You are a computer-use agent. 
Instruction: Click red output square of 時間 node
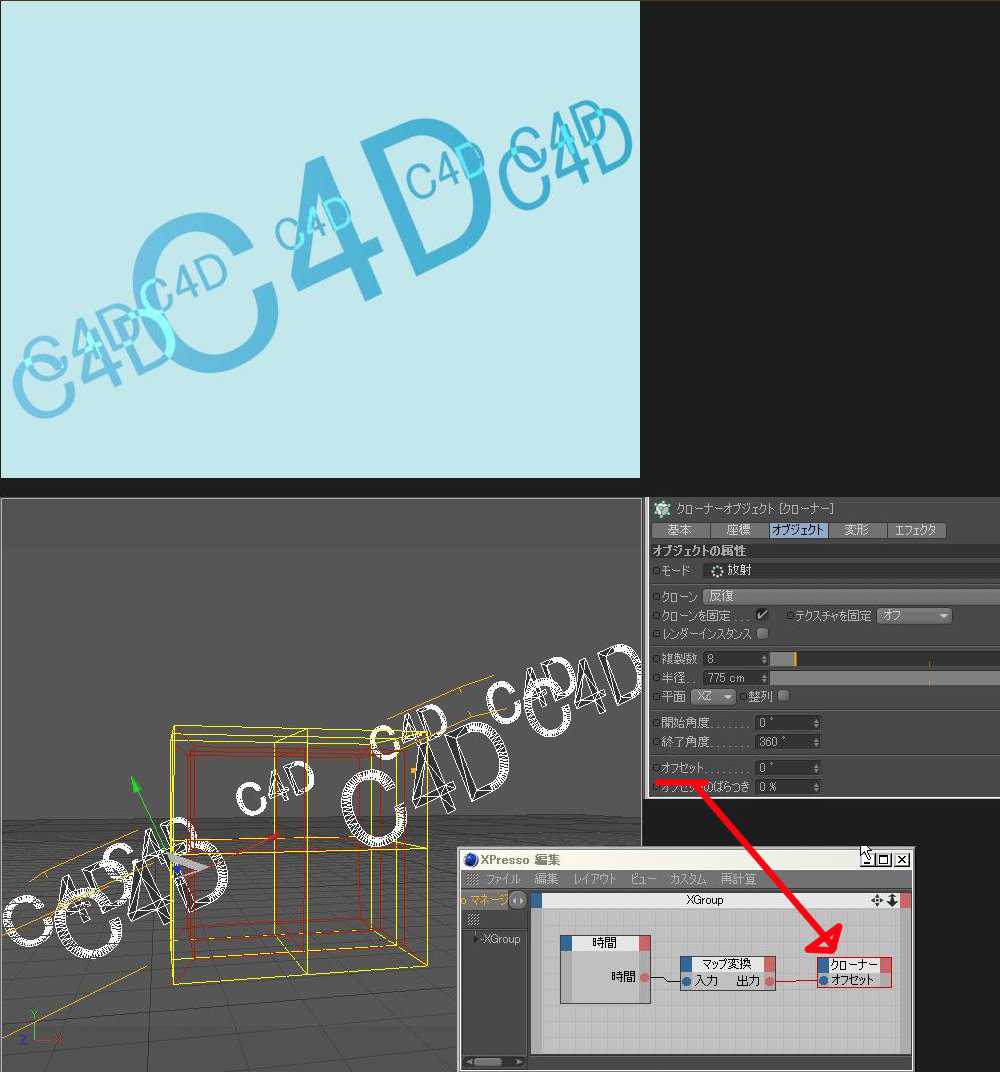[x=644, y=943]
